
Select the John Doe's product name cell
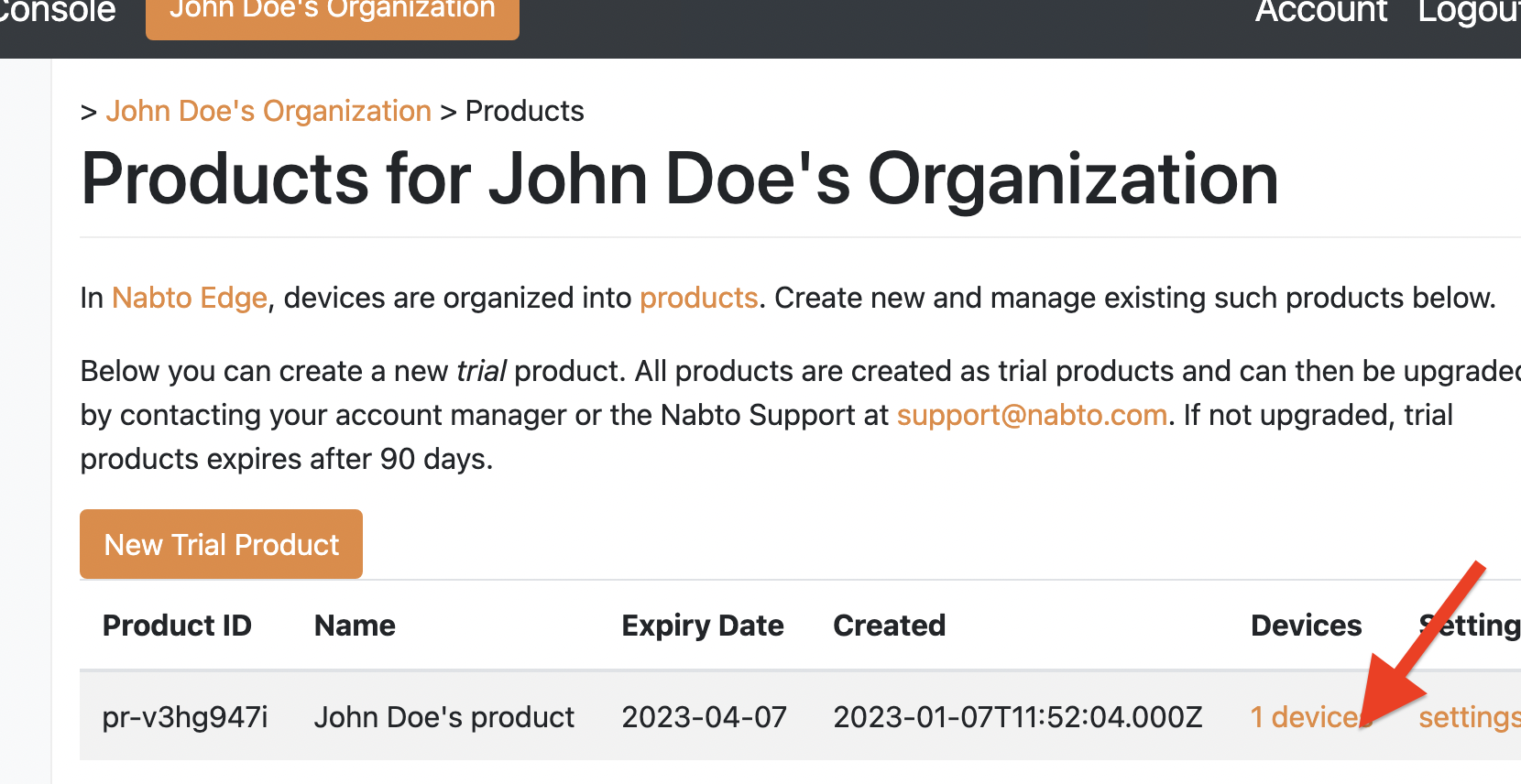(x=443, y=717)
